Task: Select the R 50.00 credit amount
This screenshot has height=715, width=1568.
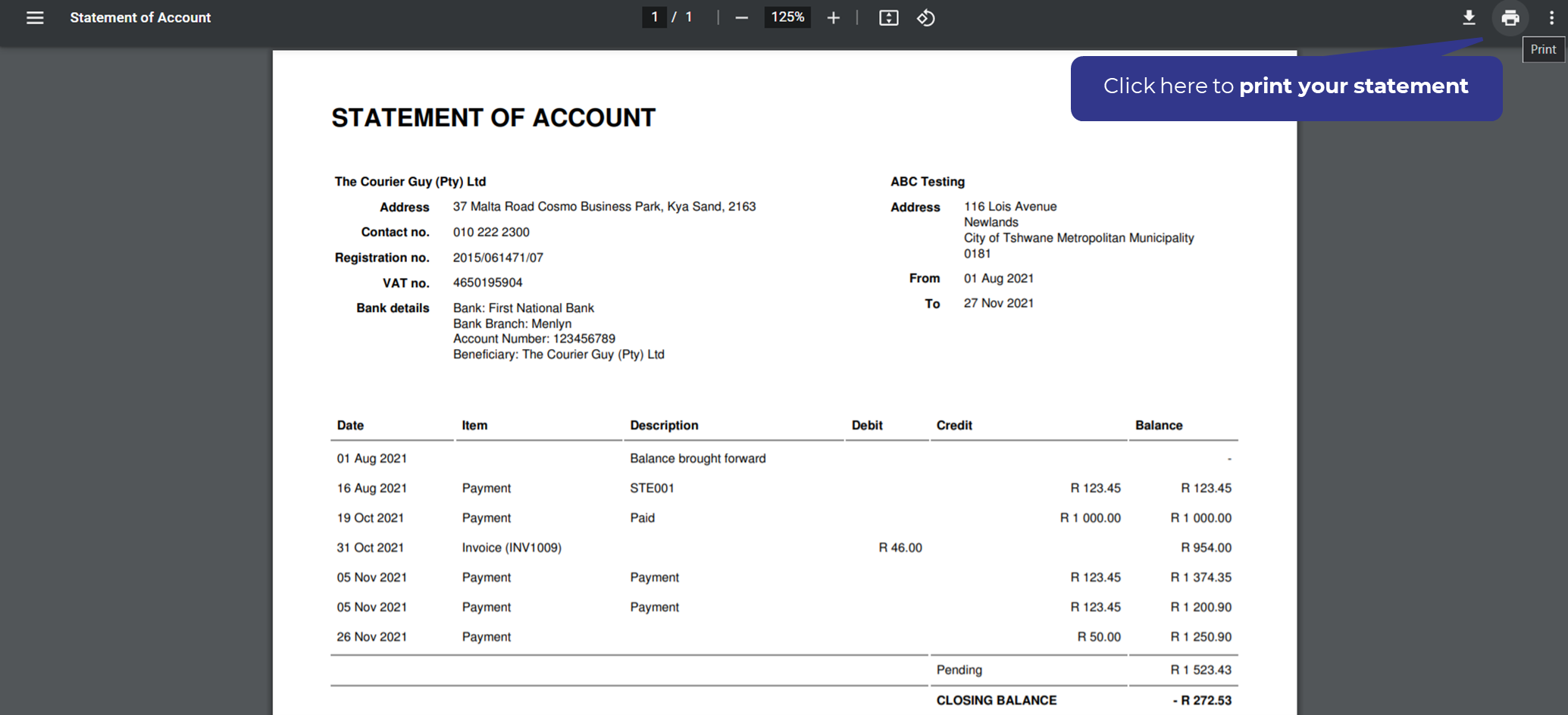Action: click(1099, 637)
